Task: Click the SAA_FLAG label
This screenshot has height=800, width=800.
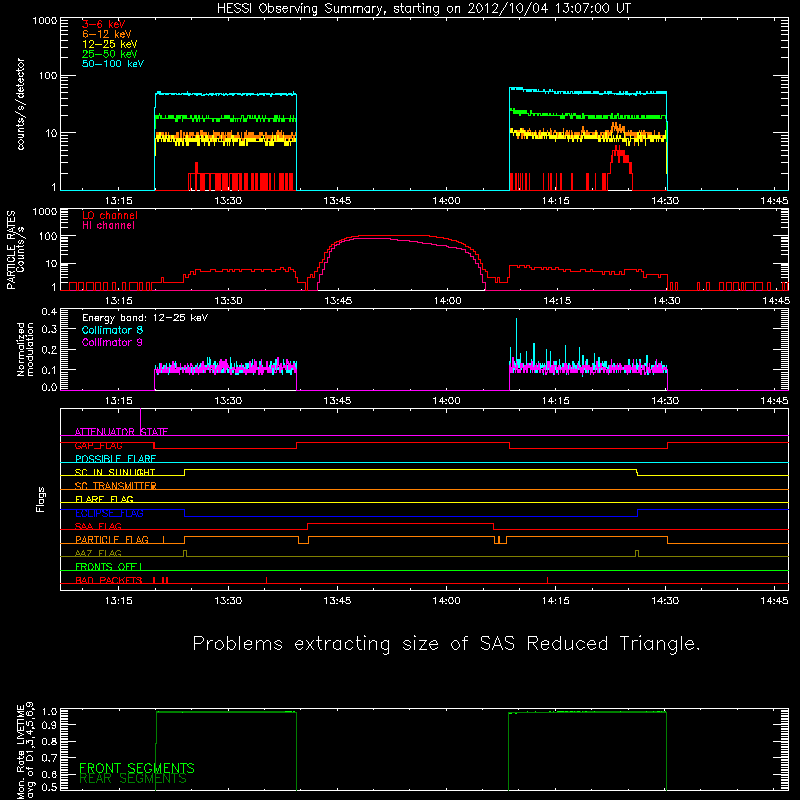Action: tap(98, 527)
